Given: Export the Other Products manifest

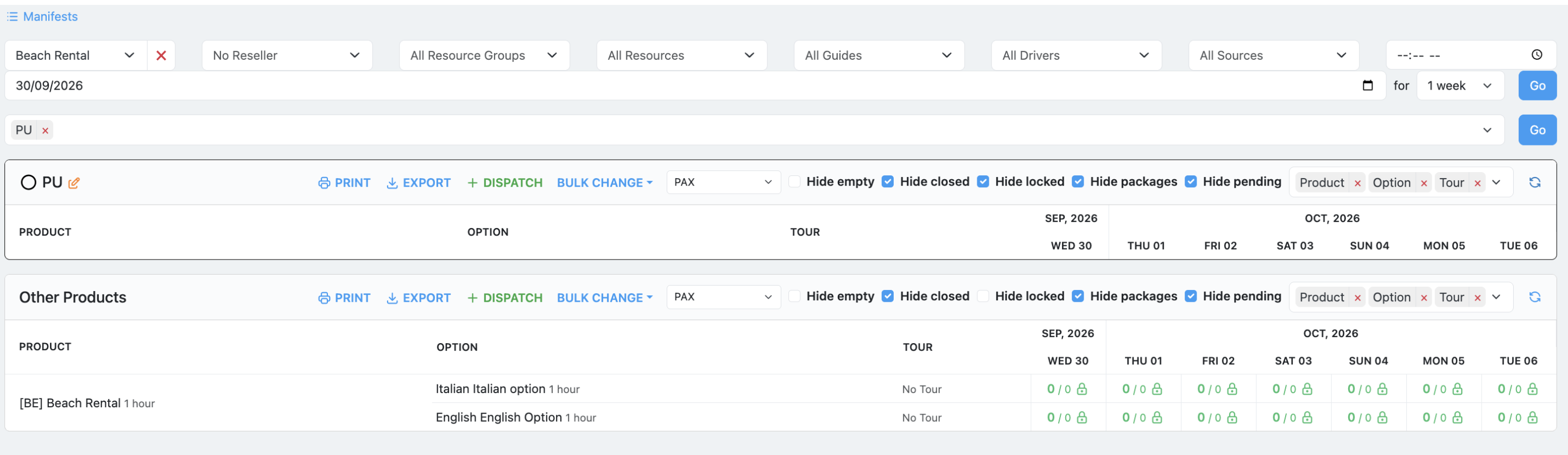Looking at the screenshot, I should [x=418, y=298].
